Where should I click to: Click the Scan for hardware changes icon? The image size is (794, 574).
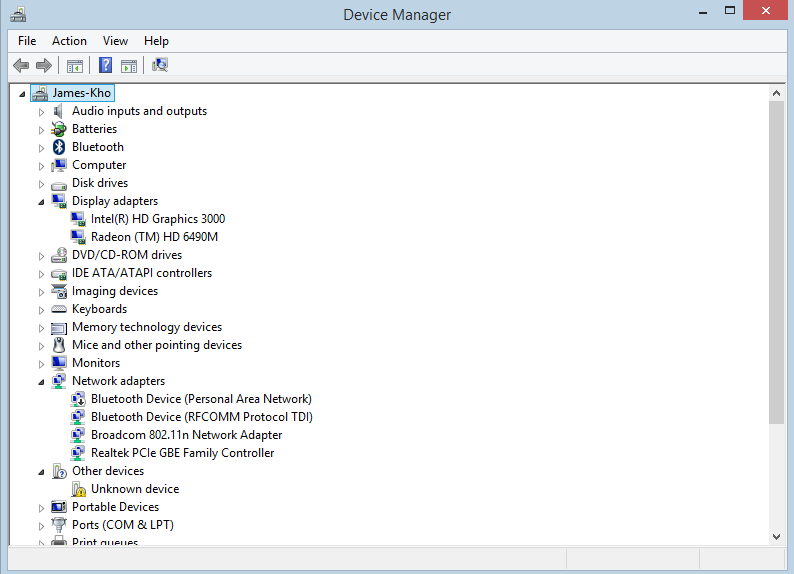coord(160,66)
